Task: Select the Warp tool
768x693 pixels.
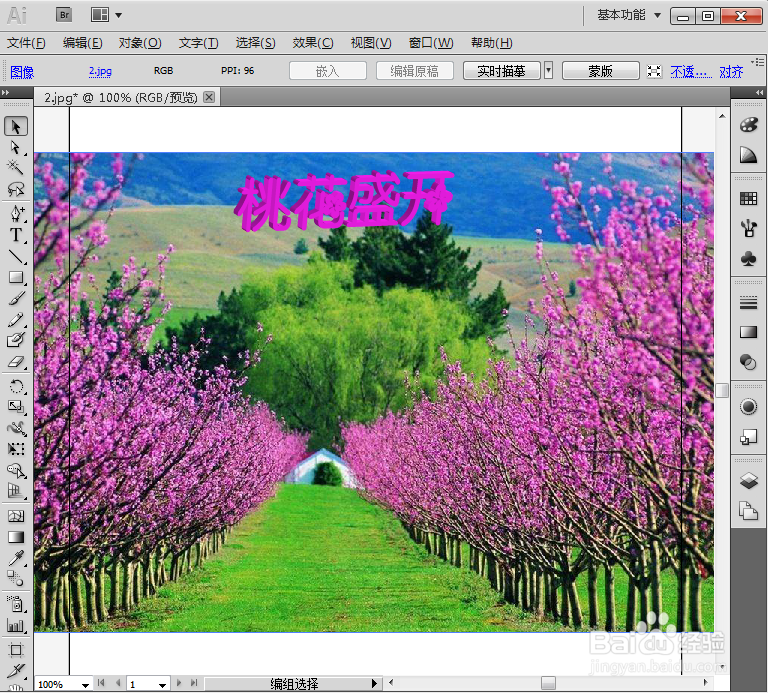Action: [x=16, y=429]
